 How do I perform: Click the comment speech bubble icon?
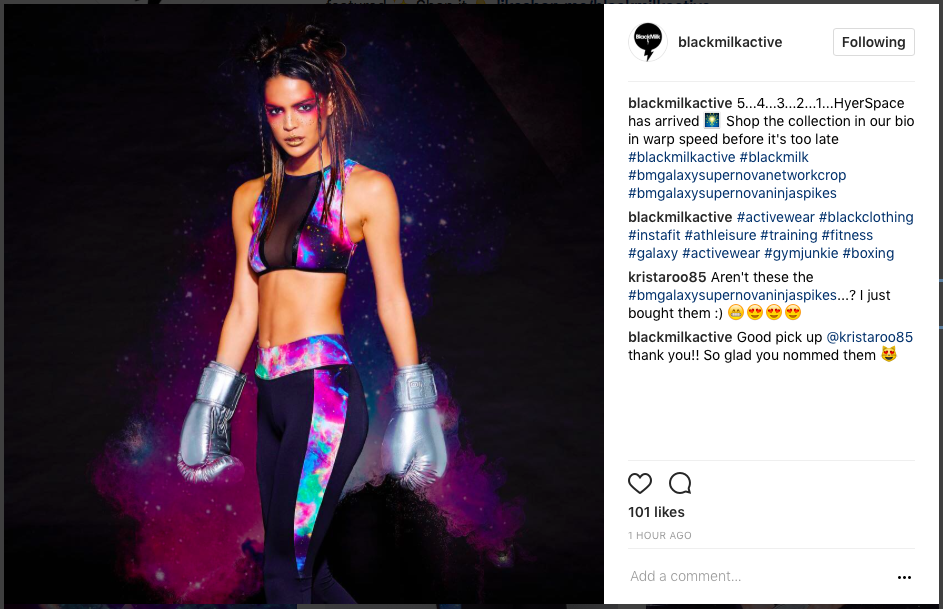click(680, 483)
